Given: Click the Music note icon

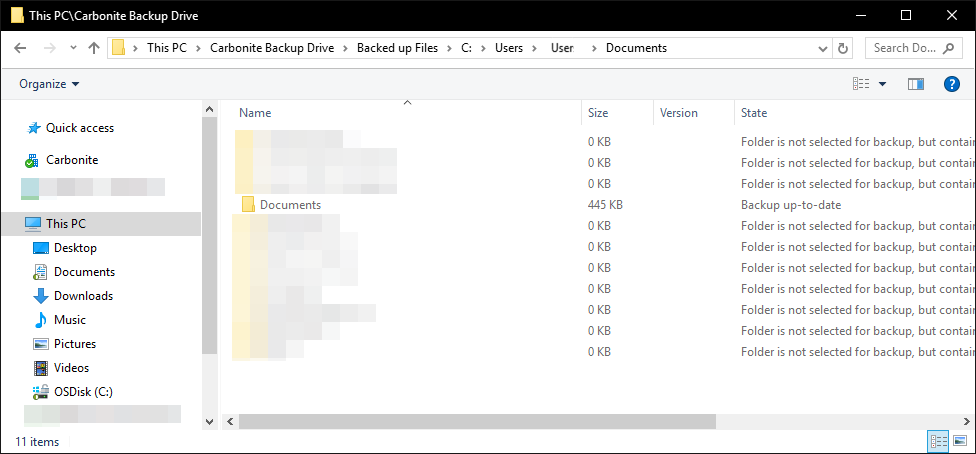Looking at the screenshot, I should (x=40, y=320).
